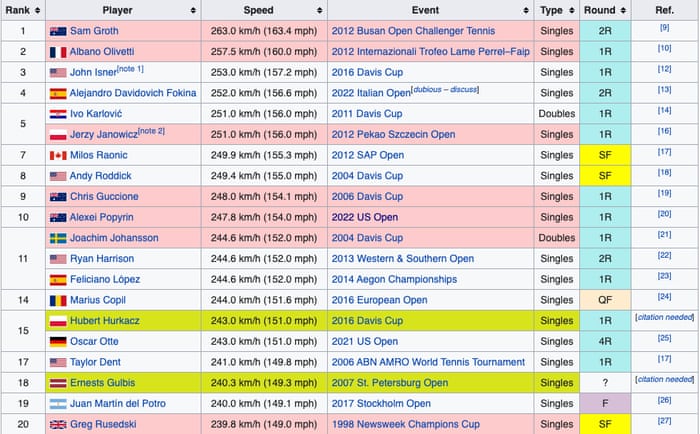
Task: Click Australian flag beside Chris Guccione
Action: pos(58,197)
